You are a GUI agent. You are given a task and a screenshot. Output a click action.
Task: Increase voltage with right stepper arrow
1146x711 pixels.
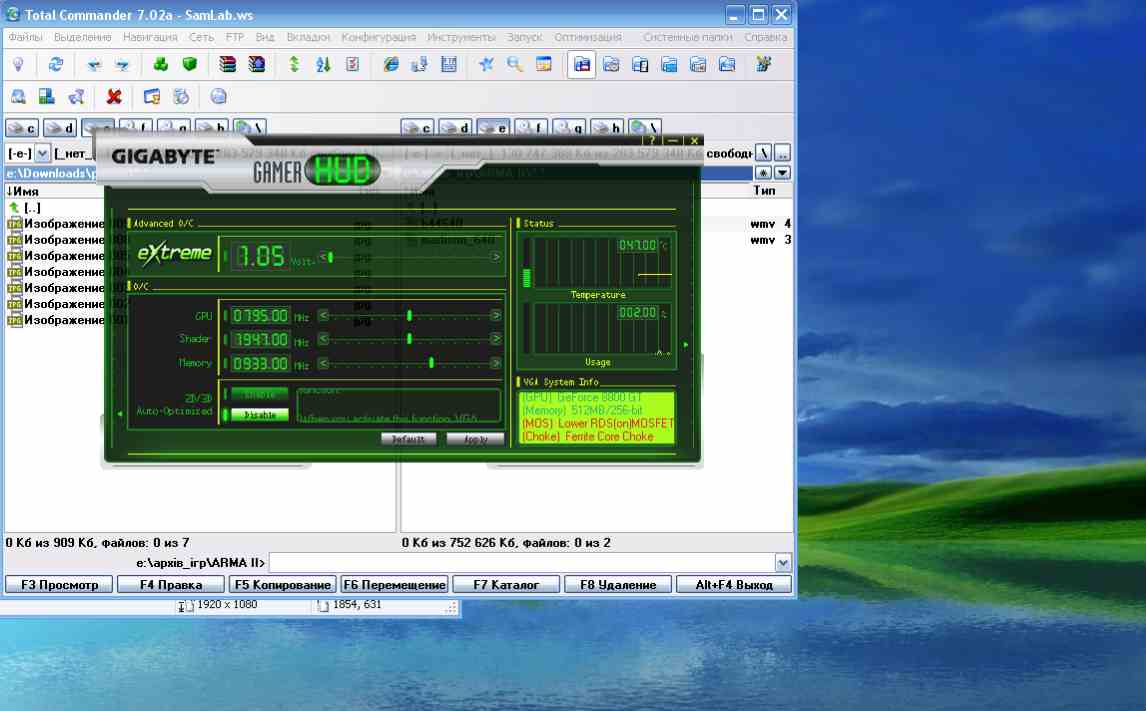coord(496,257)
